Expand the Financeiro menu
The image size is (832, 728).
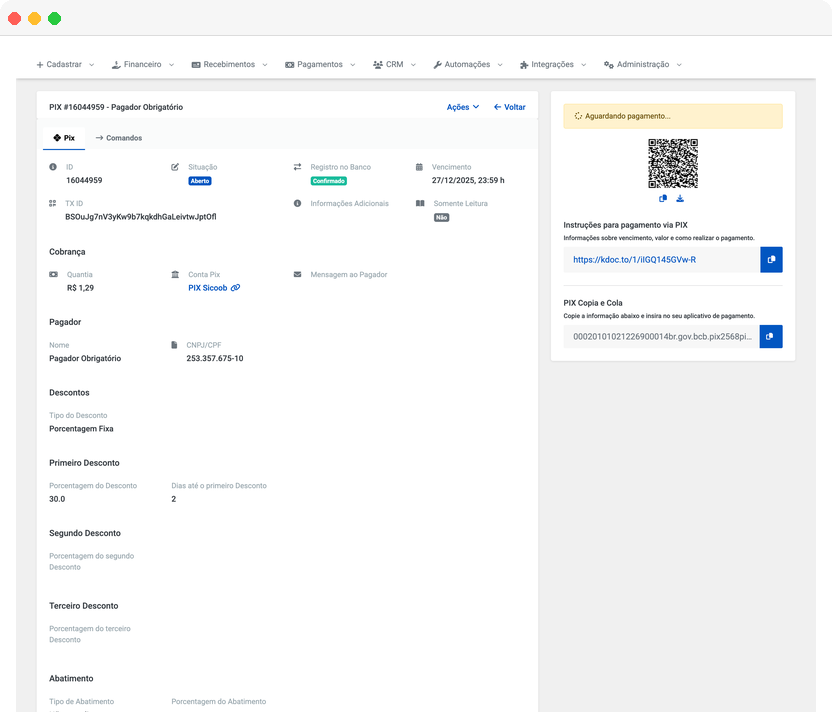[x=142, y=65]
